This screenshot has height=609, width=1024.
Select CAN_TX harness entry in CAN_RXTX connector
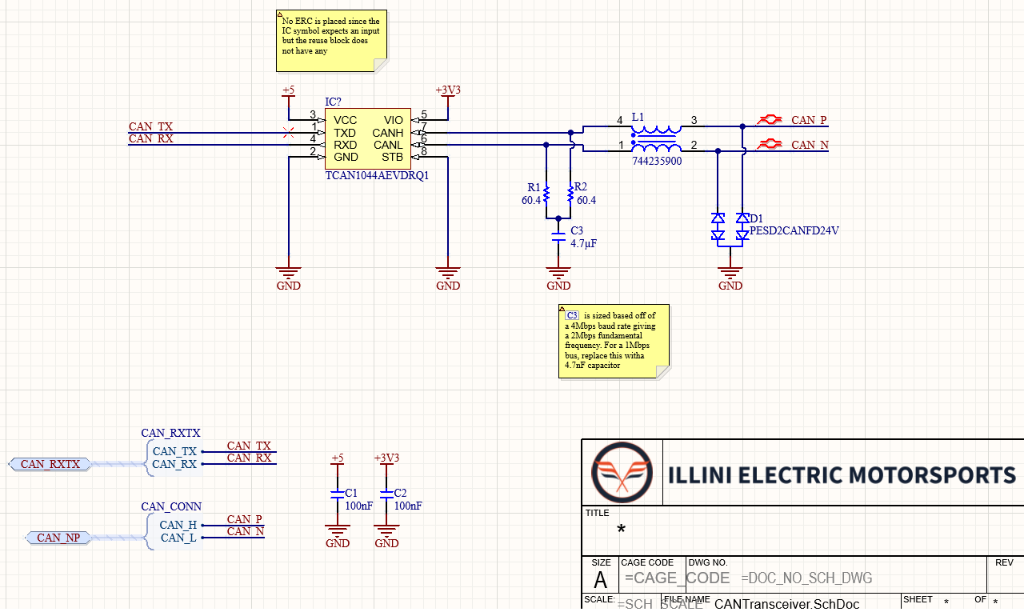click(x=174, y=452)
